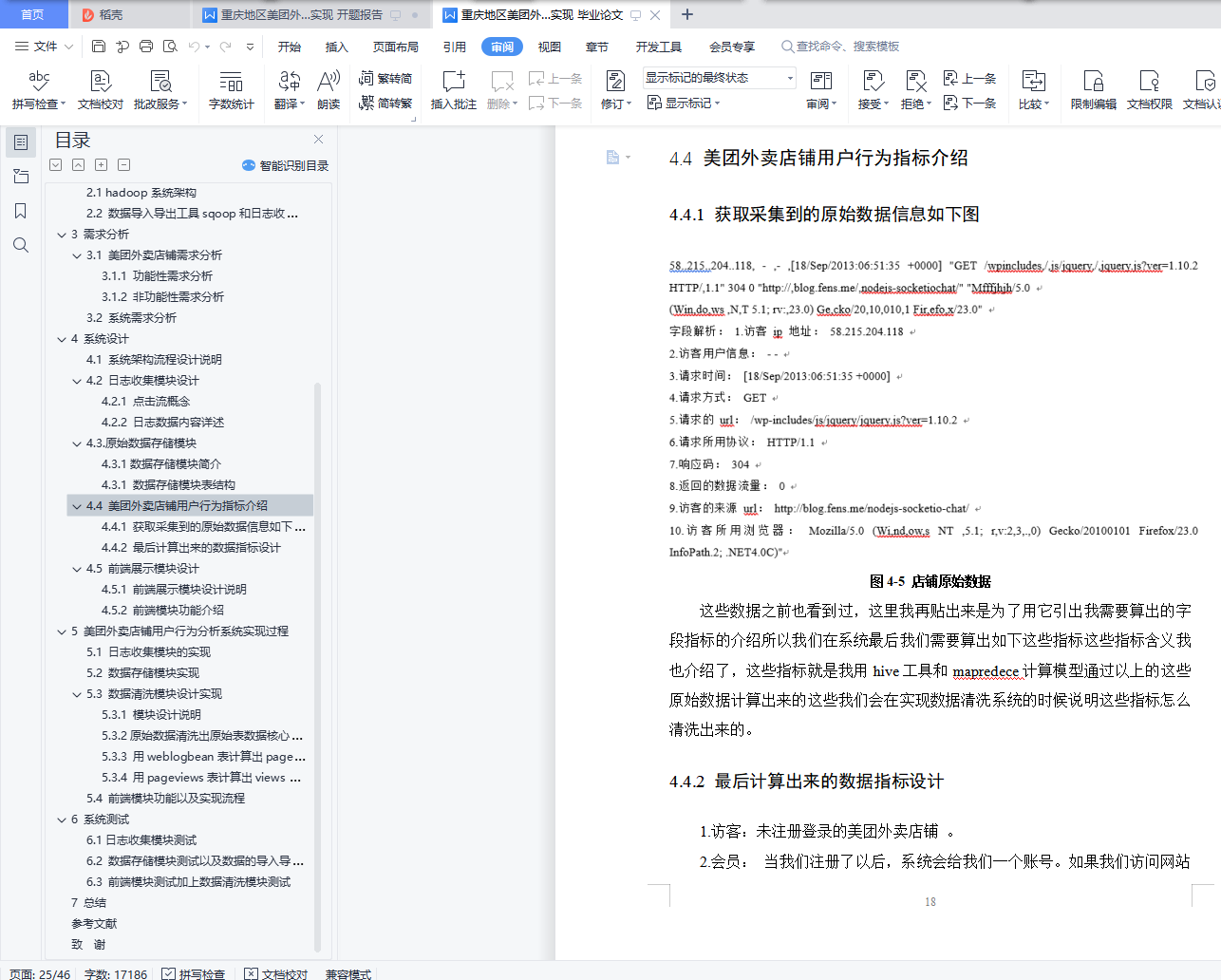1221x980 pixels.
Task: Insert a comment with 插入批注
Action: (454, 89)
